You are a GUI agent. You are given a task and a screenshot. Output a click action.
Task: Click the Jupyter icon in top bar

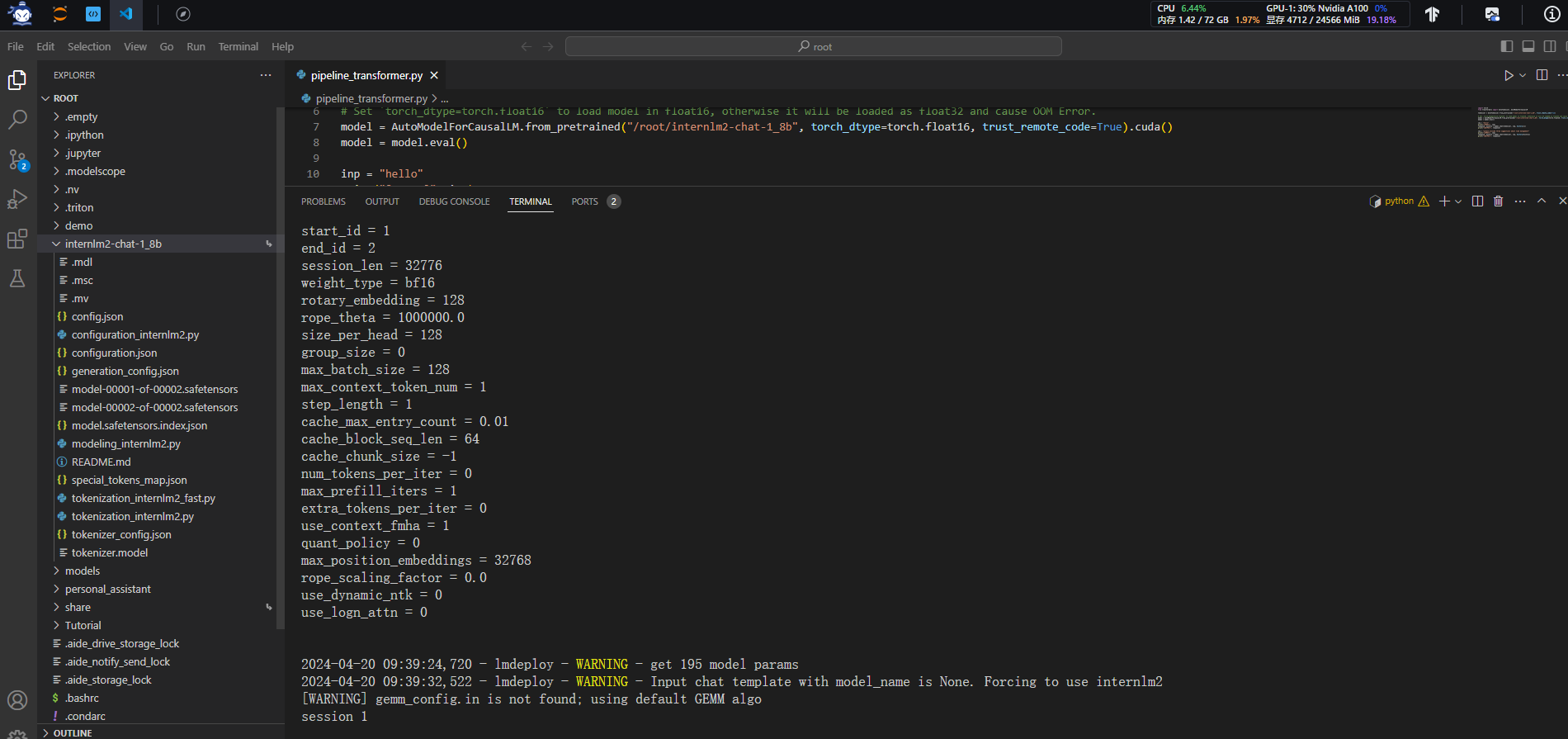click(x=59, y=14)
